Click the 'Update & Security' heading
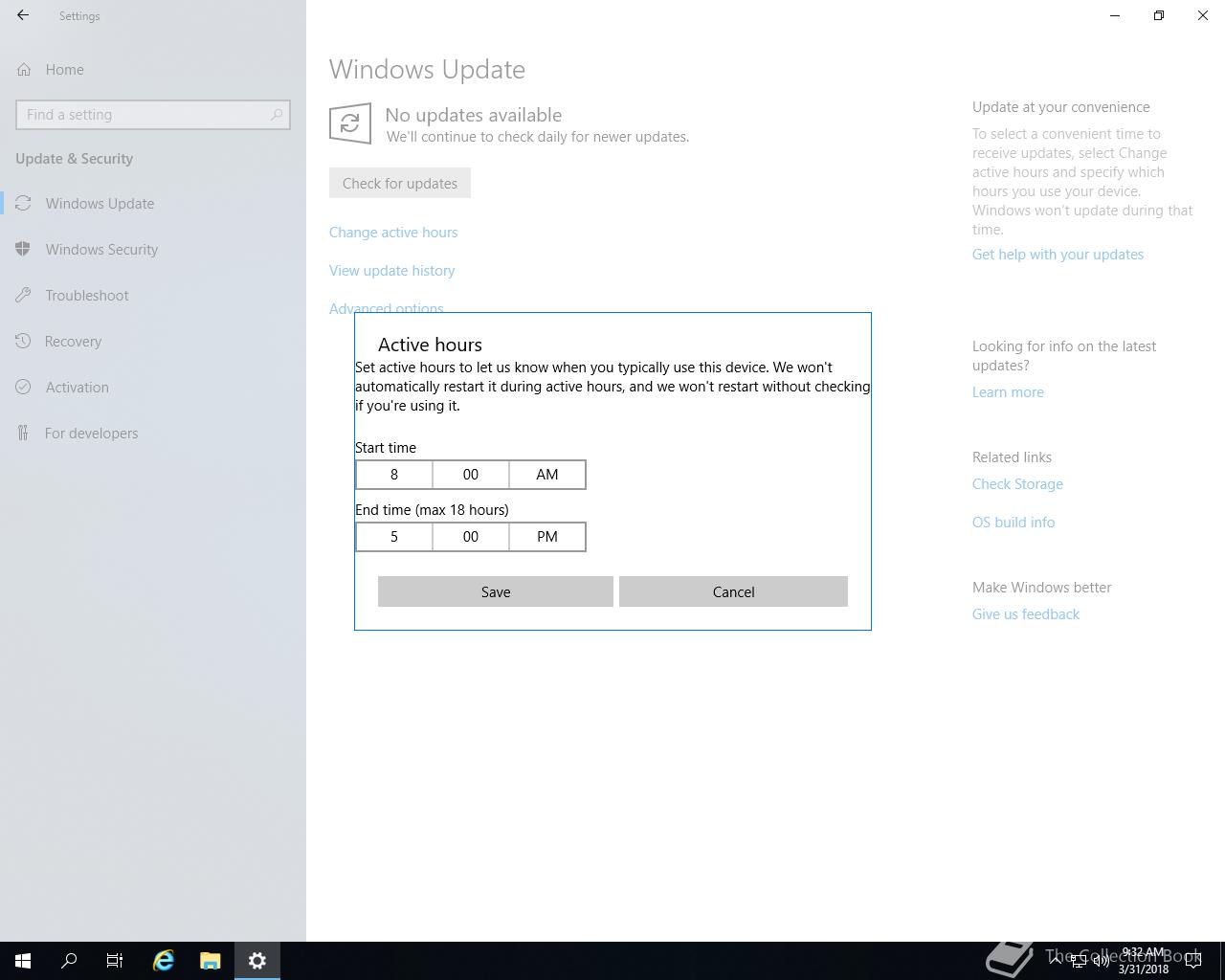 coord(74,159)
